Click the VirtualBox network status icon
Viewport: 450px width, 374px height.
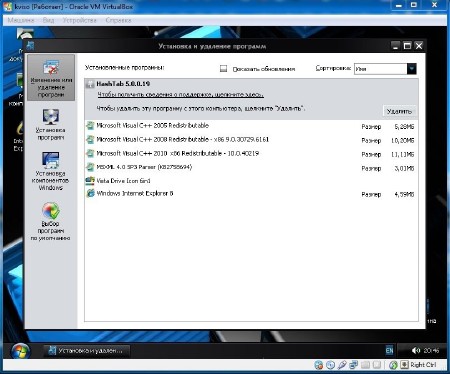tap(353, 365)
